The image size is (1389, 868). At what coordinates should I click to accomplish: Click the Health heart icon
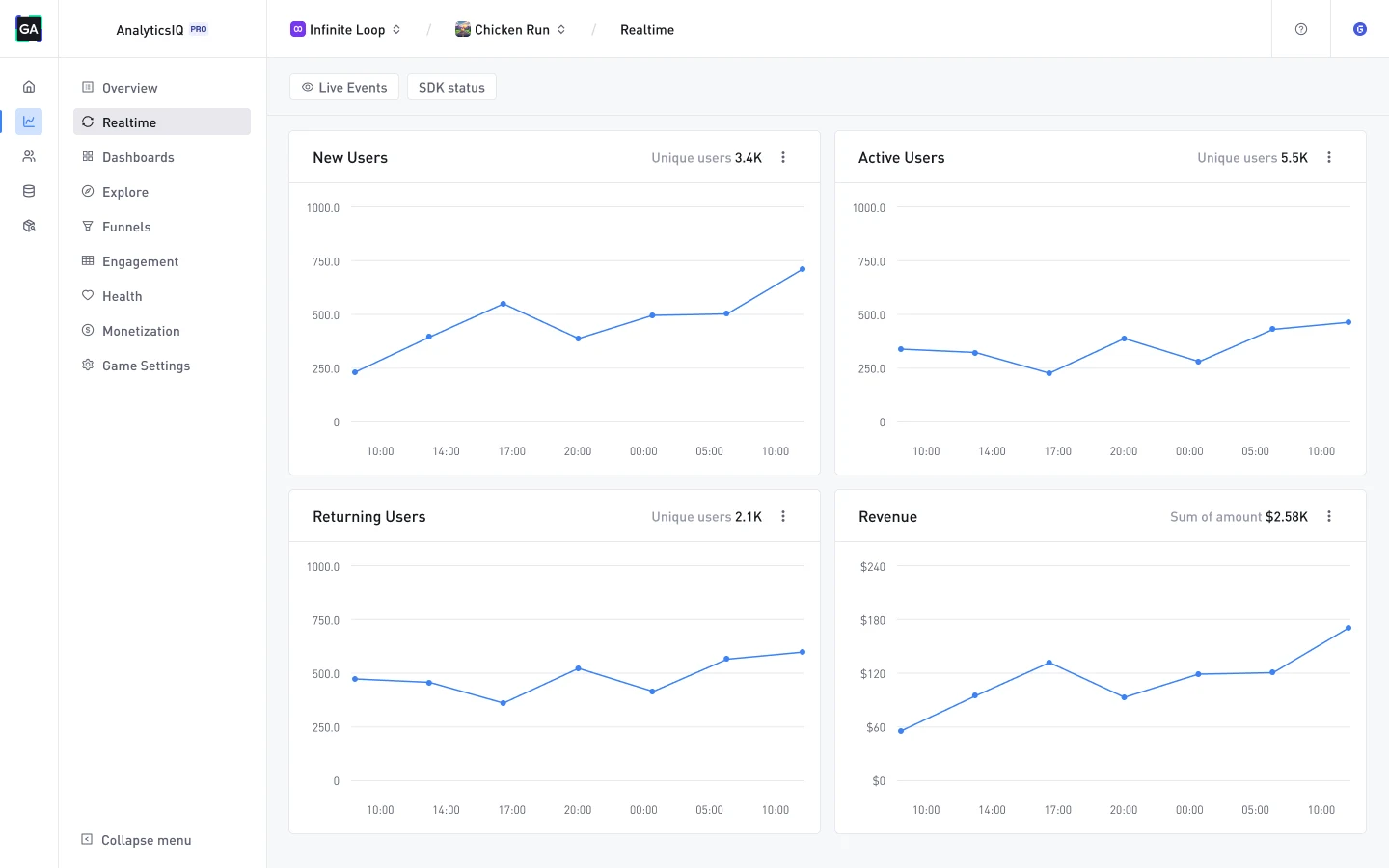[88, 295]
